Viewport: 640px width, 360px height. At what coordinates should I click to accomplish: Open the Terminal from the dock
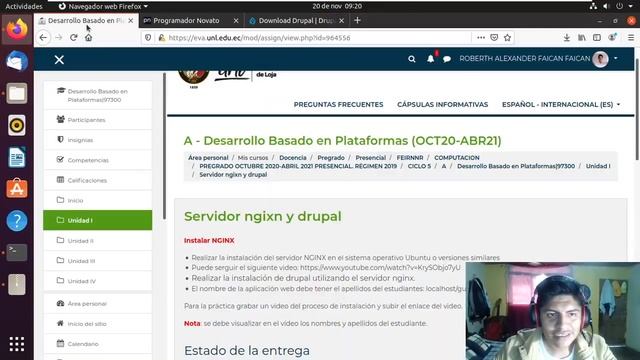pos(17,252)
